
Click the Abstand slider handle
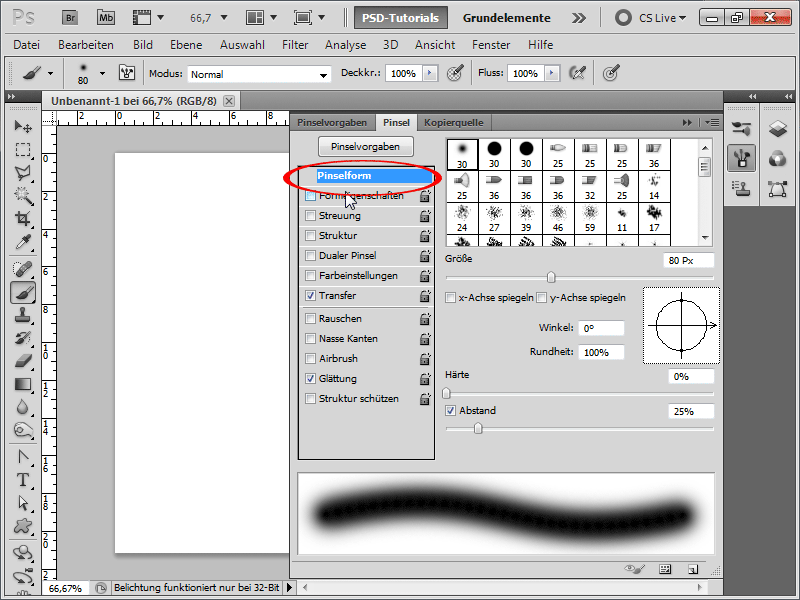pos(478,429)
